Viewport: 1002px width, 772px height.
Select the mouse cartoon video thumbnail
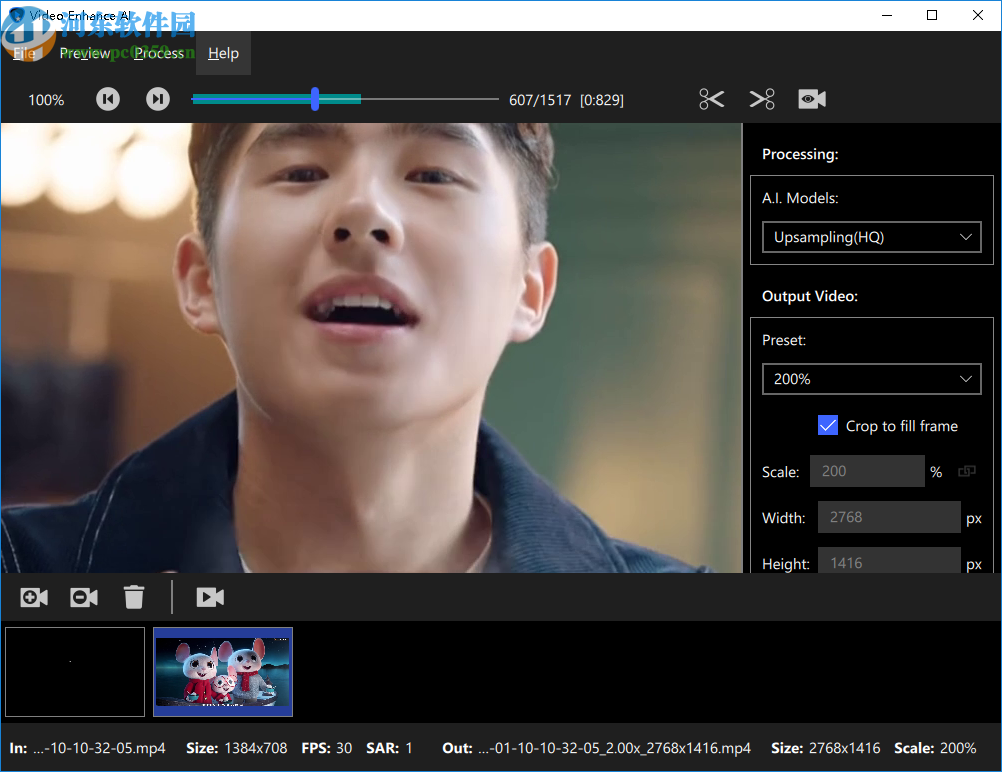coord(222,671)
